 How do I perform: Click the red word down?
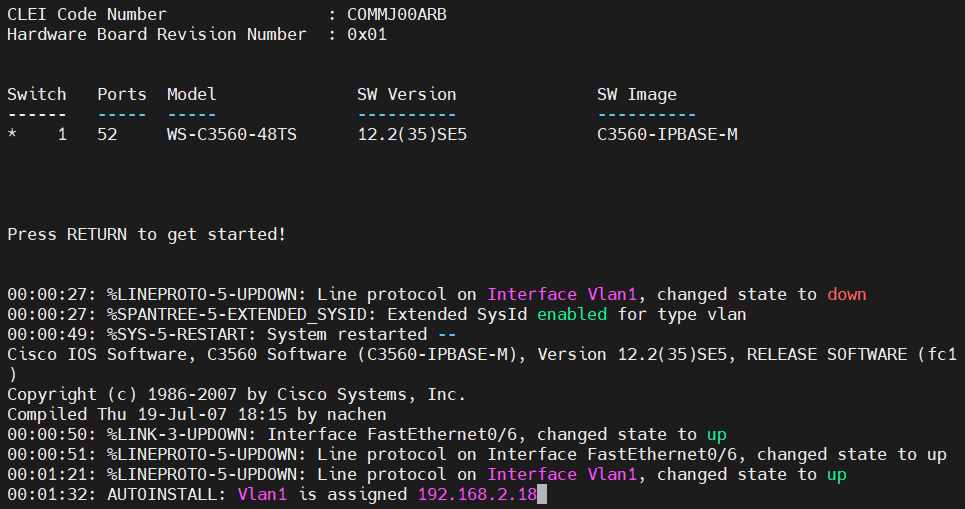click(846, 294)
